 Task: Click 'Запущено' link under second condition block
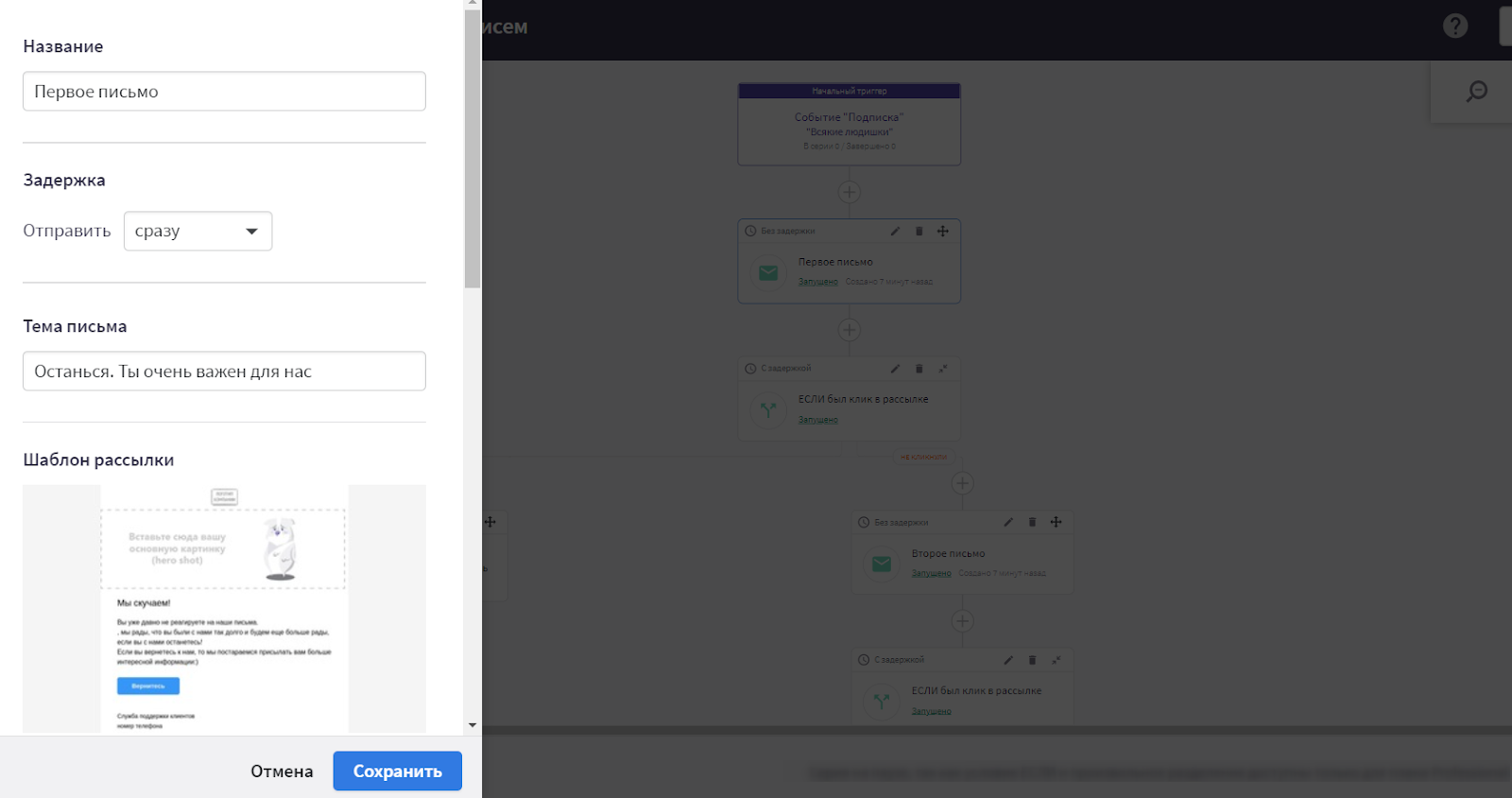click(x=931, y=711)
